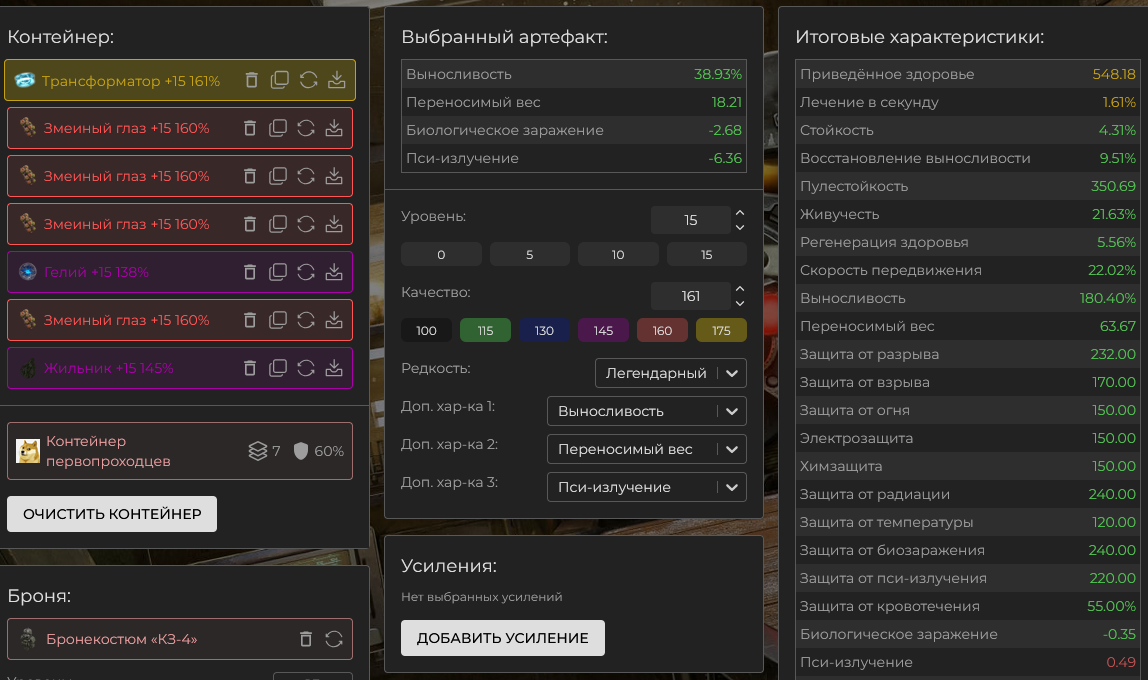Select the Трансформатор +15 161% row

tap(180, 80)
